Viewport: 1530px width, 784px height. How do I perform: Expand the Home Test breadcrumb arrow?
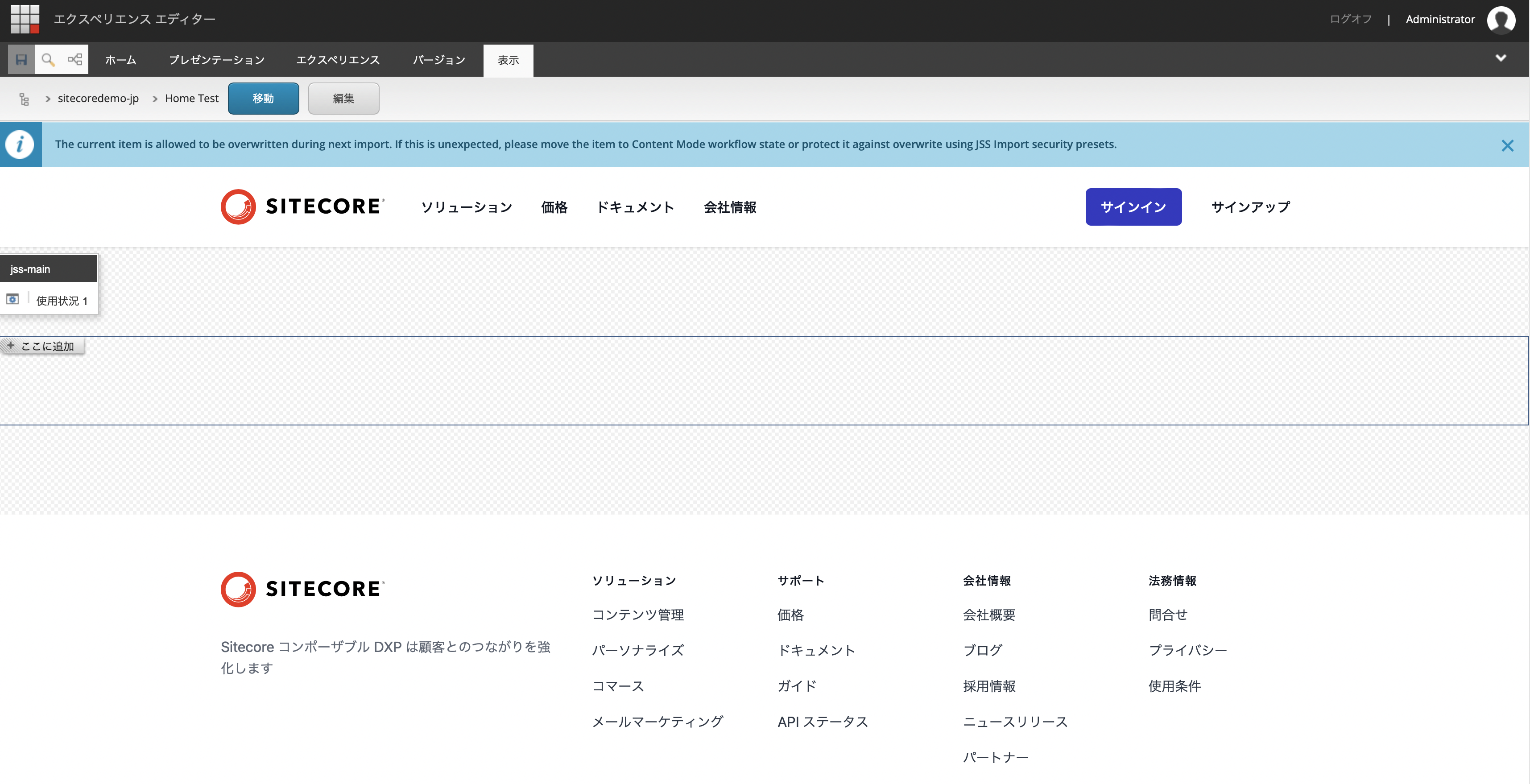click(x=155, y=99)
